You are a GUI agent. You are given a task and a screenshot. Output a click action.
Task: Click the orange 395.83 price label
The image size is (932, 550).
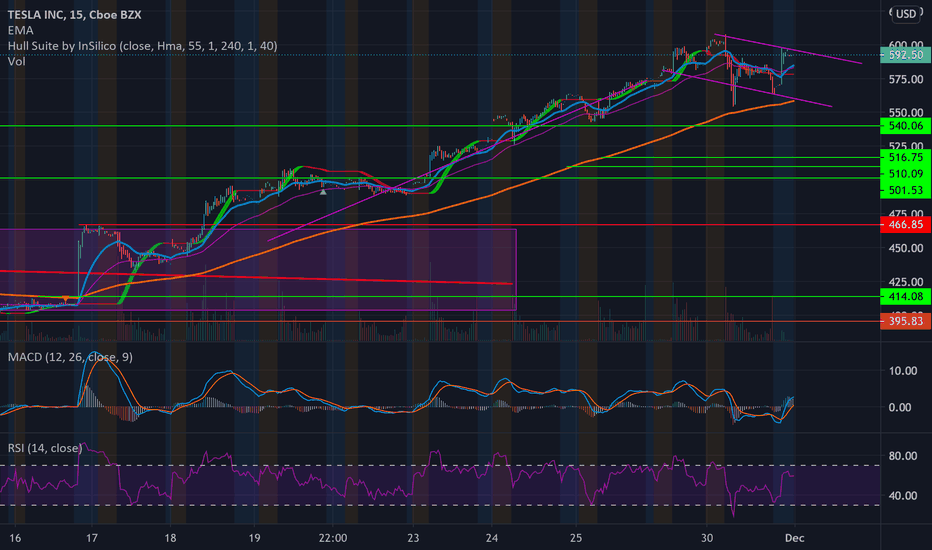[905, 321]
